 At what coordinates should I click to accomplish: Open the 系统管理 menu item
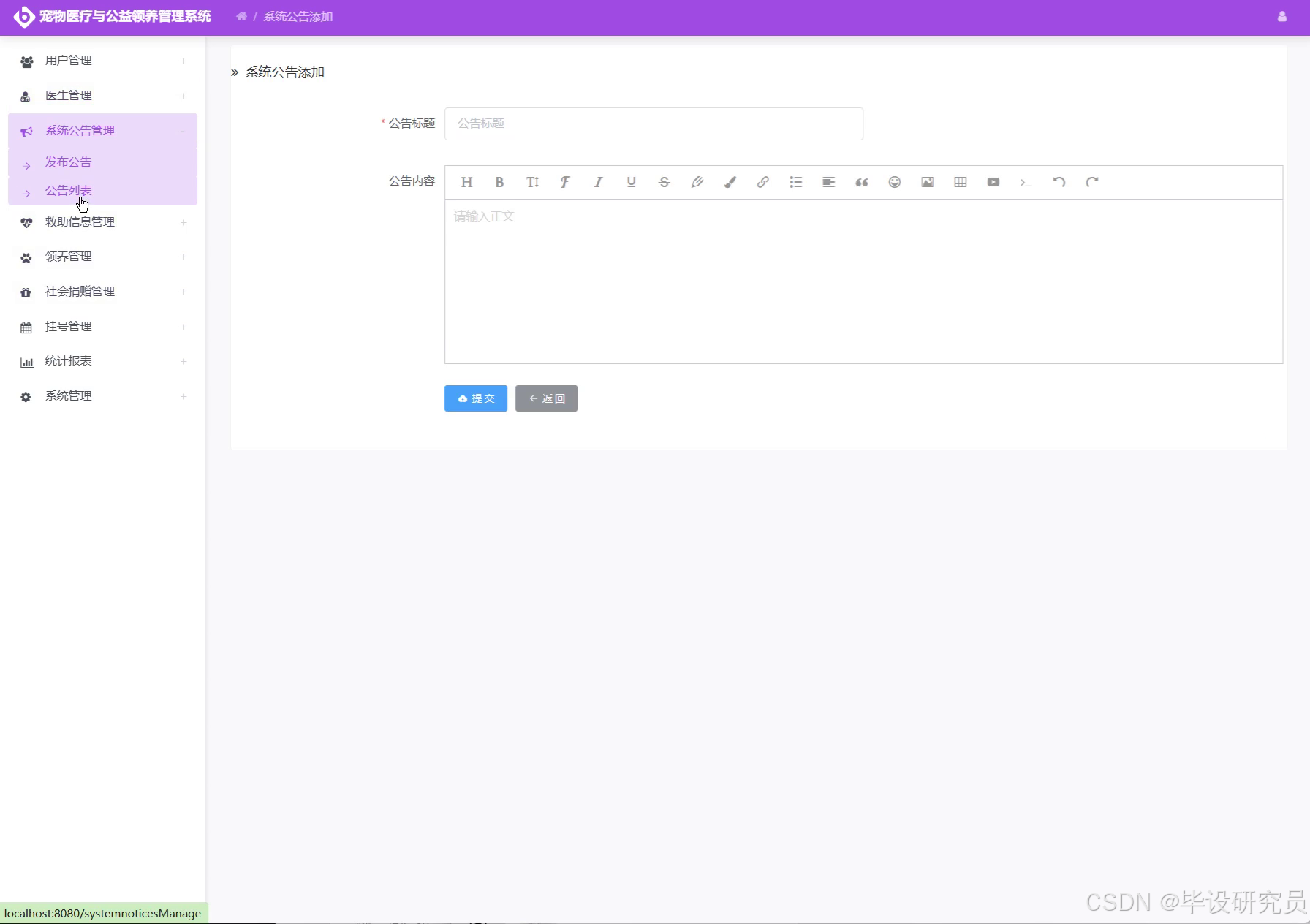coord(102,396)
